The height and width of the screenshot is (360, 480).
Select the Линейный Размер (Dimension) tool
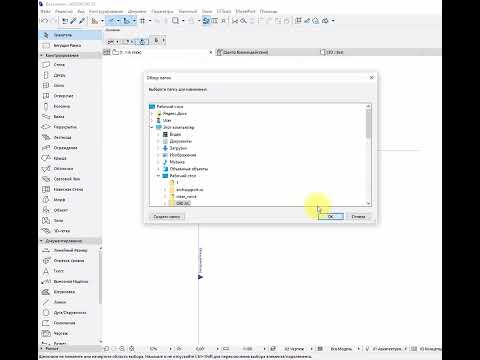(69, 250)
